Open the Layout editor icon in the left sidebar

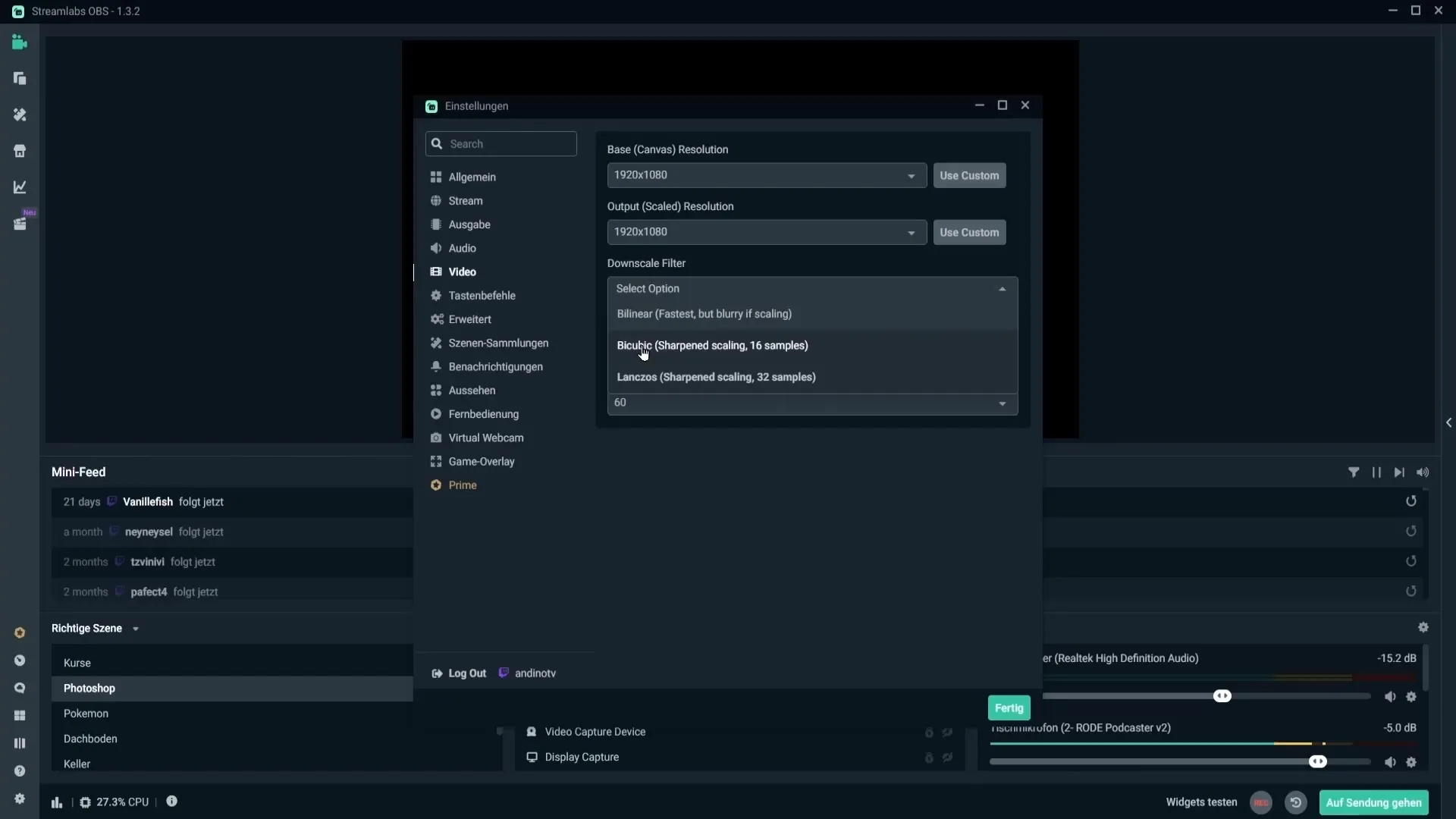point(20,79)
